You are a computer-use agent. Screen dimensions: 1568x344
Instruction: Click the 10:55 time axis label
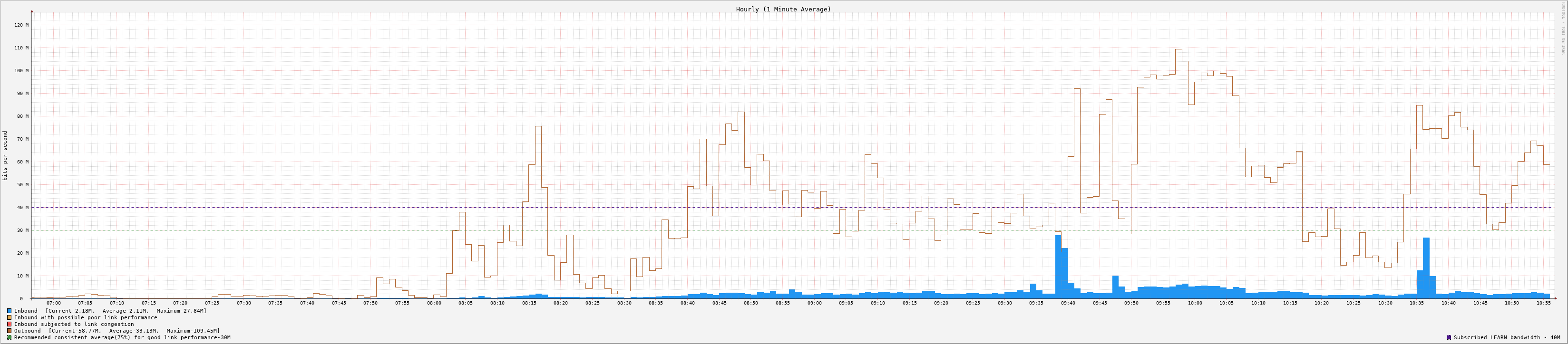(x=1543, y=303)
